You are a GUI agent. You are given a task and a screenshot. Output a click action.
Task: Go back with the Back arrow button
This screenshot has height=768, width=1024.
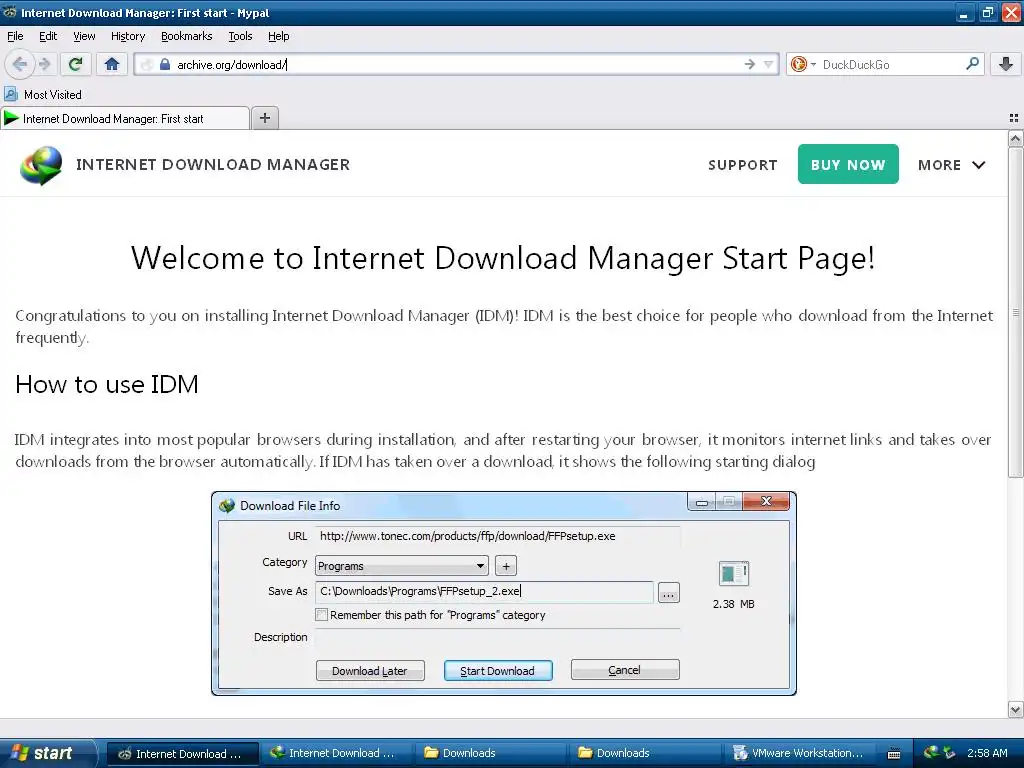[x=20, y=64]
